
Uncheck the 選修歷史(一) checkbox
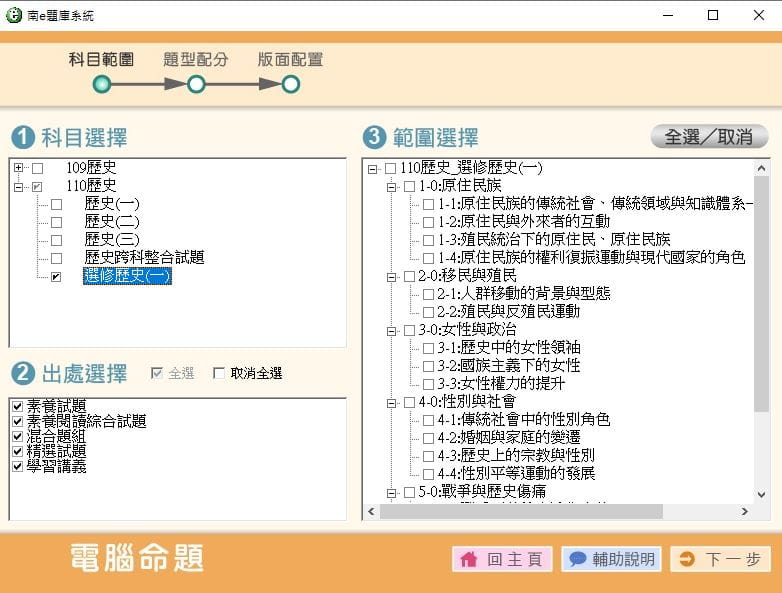coord(56,276)
